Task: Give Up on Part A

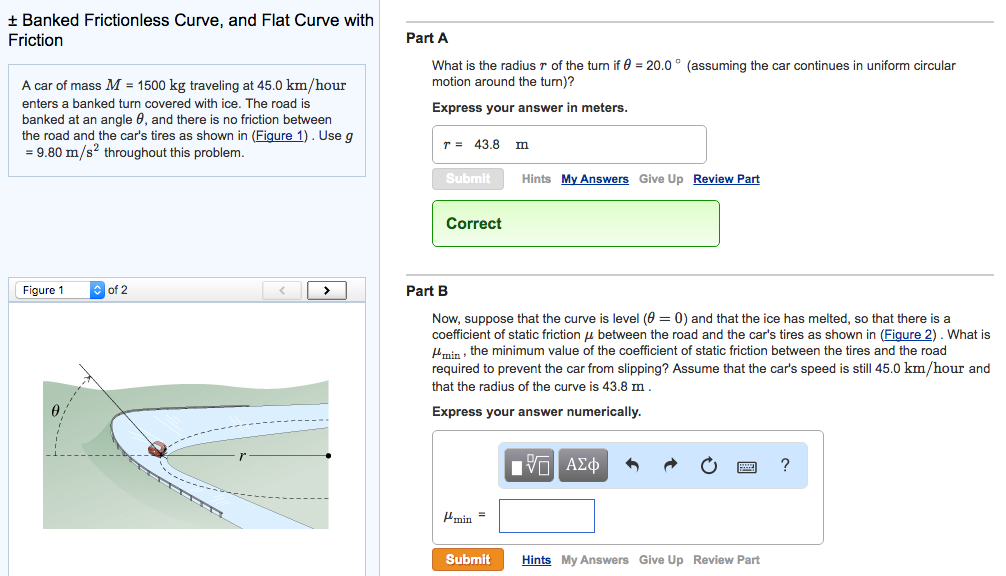Action: click(661, 178)
